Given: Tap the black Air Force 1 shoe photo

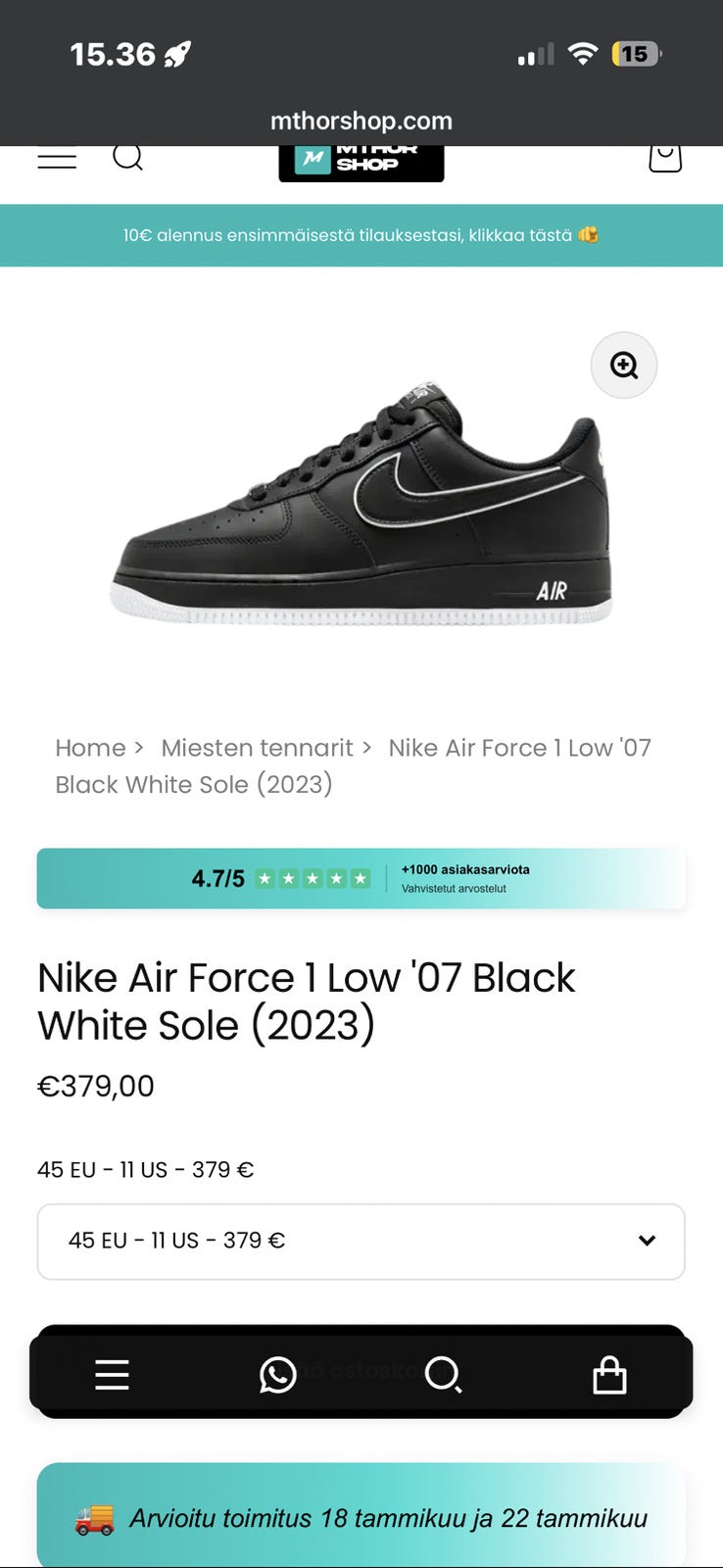Looking at the screenshot, I should pyautogui.click(x=361, y=500).
